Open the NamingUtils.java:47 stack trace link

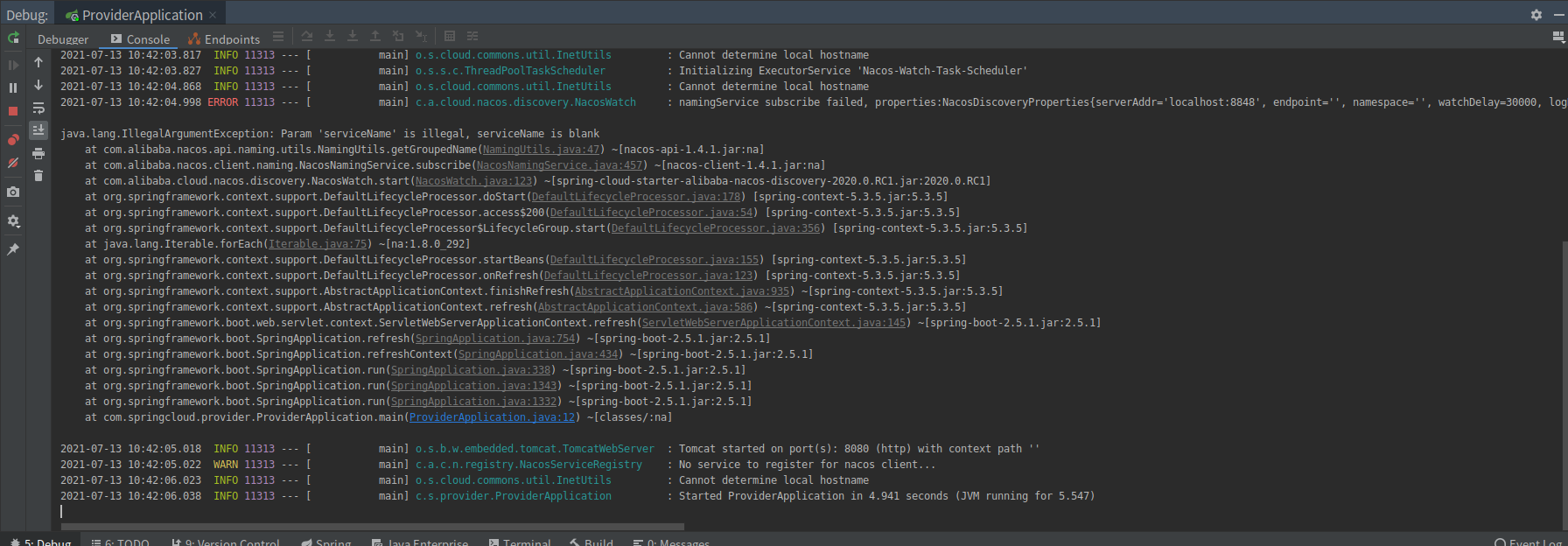(x=542, y=150)
